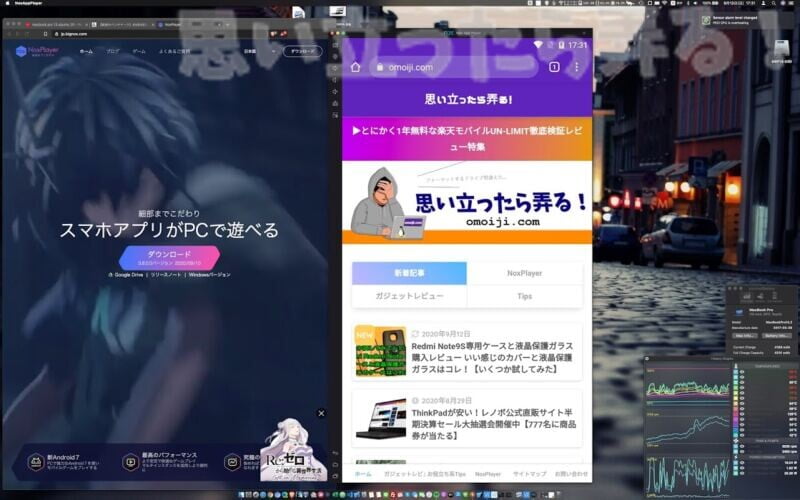Click ホーム in the NoxPlayer site menu
This screenshot has height=500, width=800.
86,52
